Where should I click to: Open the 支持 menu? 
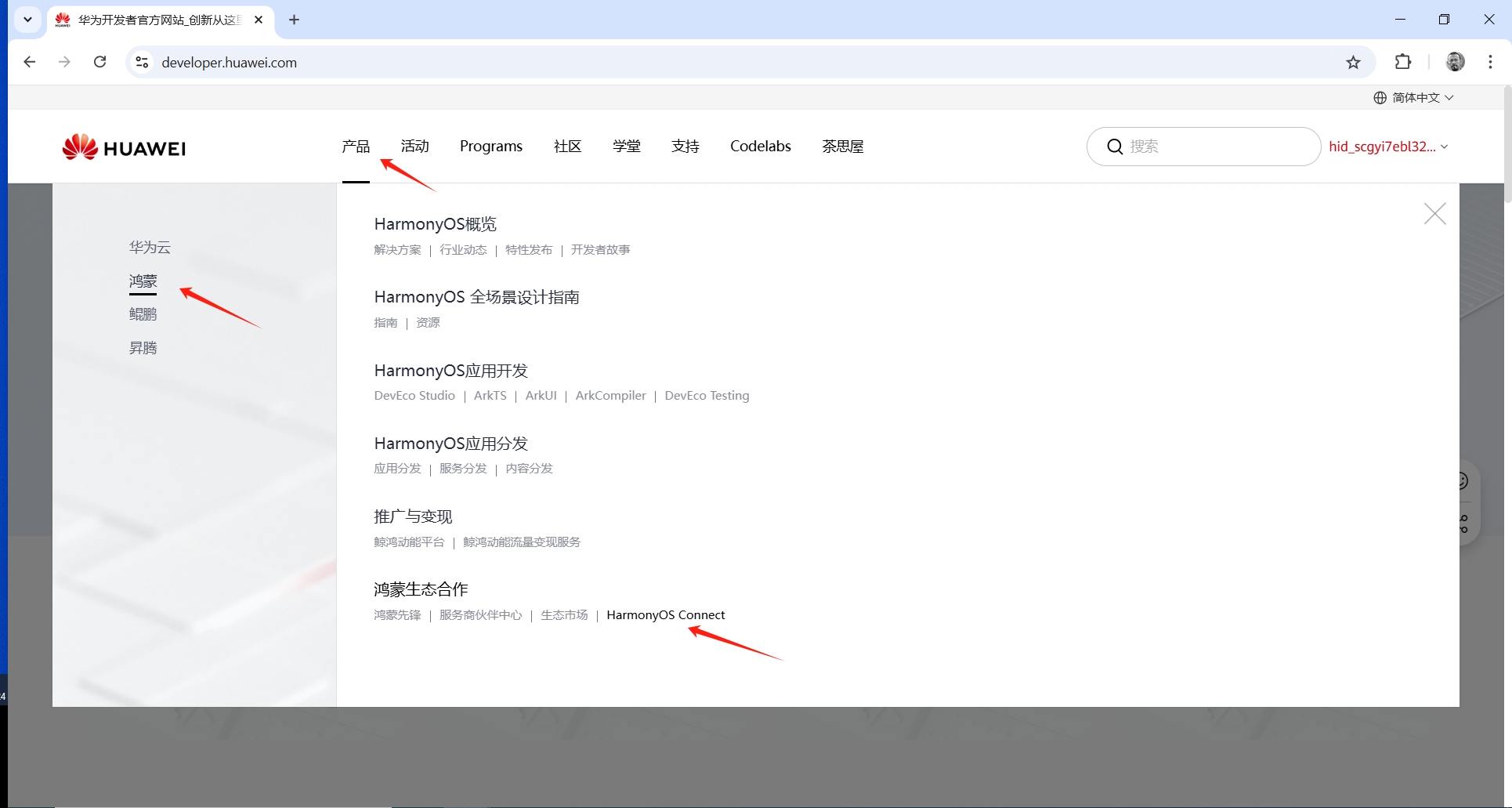click(685, 147)
